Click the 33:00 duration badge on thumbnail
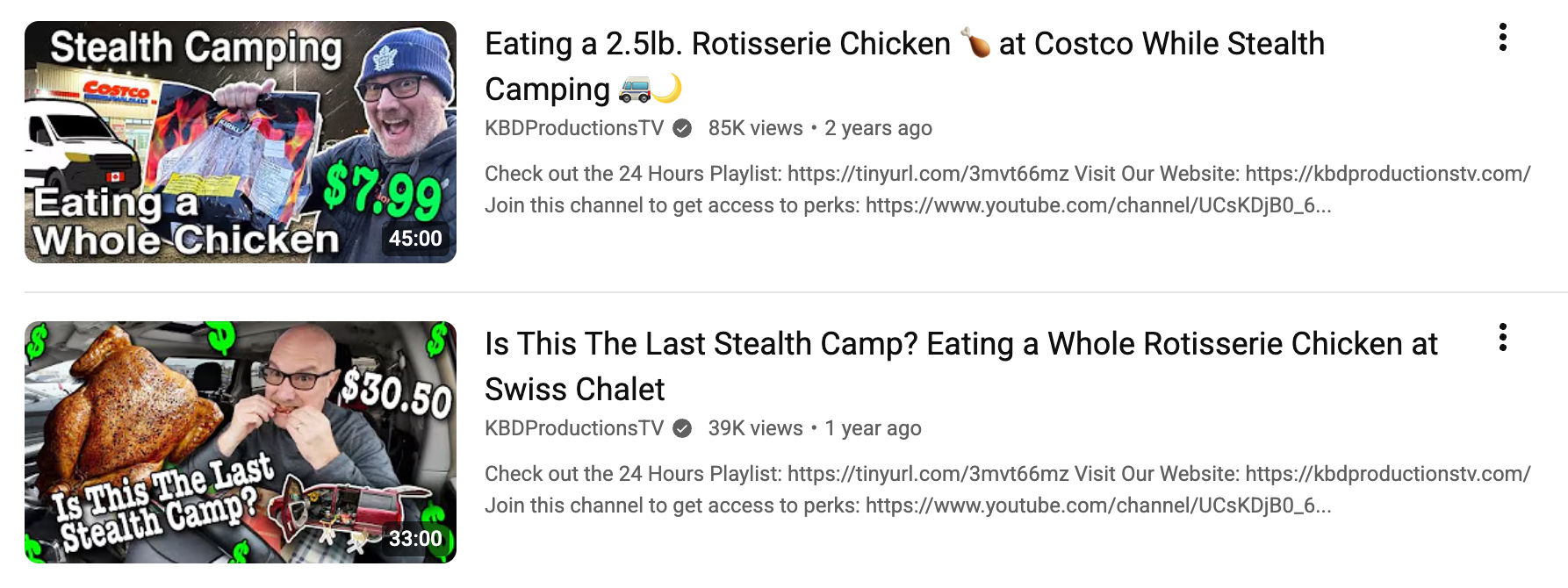This screenshot has height=588, width=1568. click(x=415, y=539)
